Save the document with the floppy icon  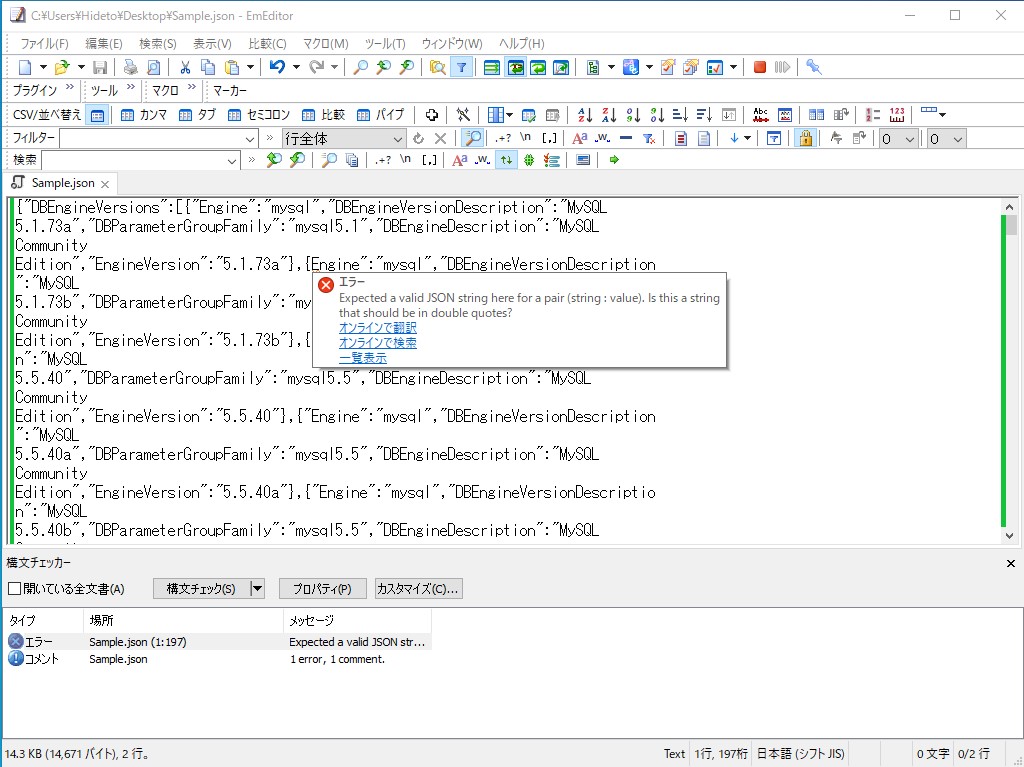100,67
